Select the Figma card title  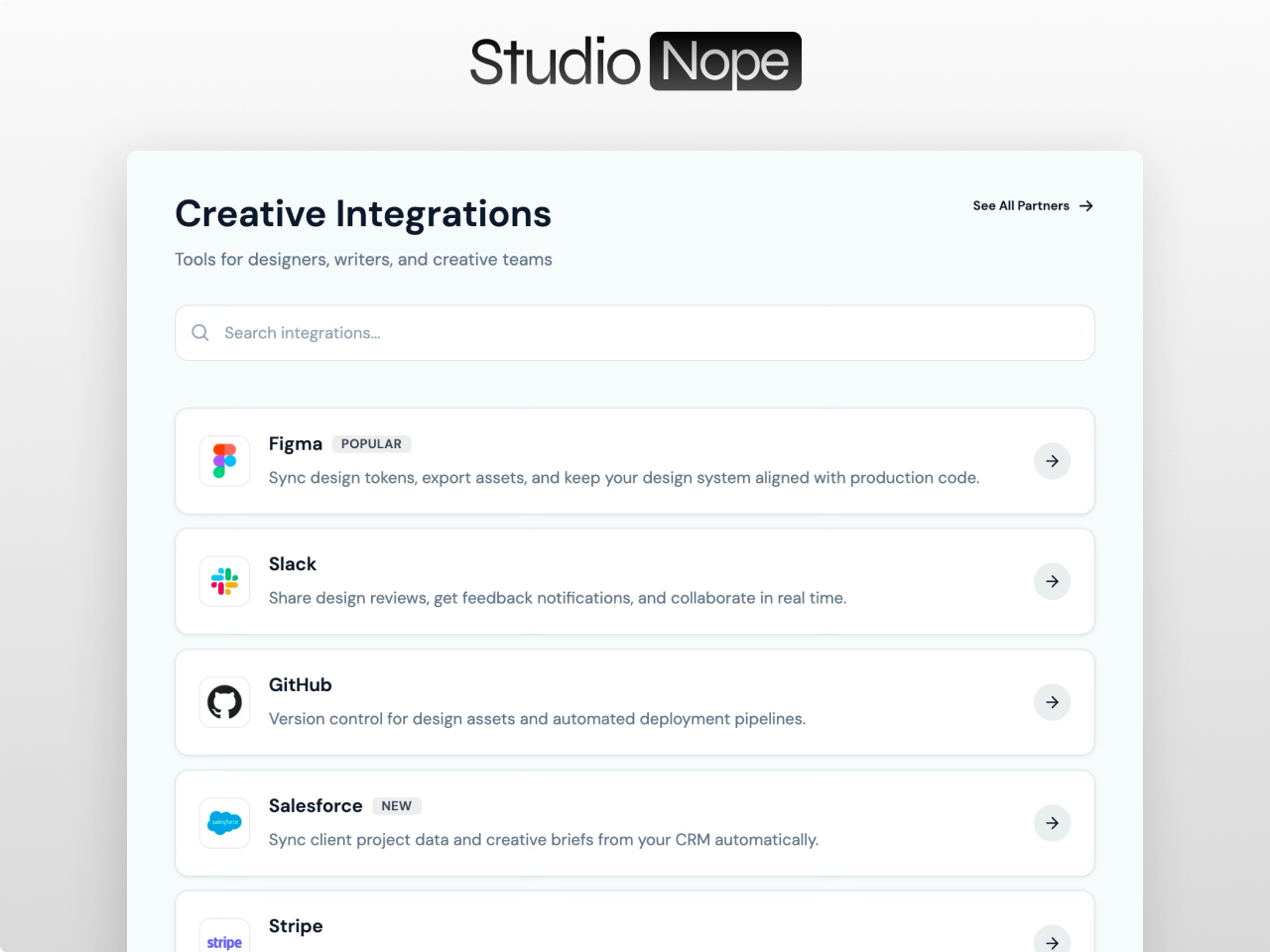pyautogui.click(x=295, y=443)
